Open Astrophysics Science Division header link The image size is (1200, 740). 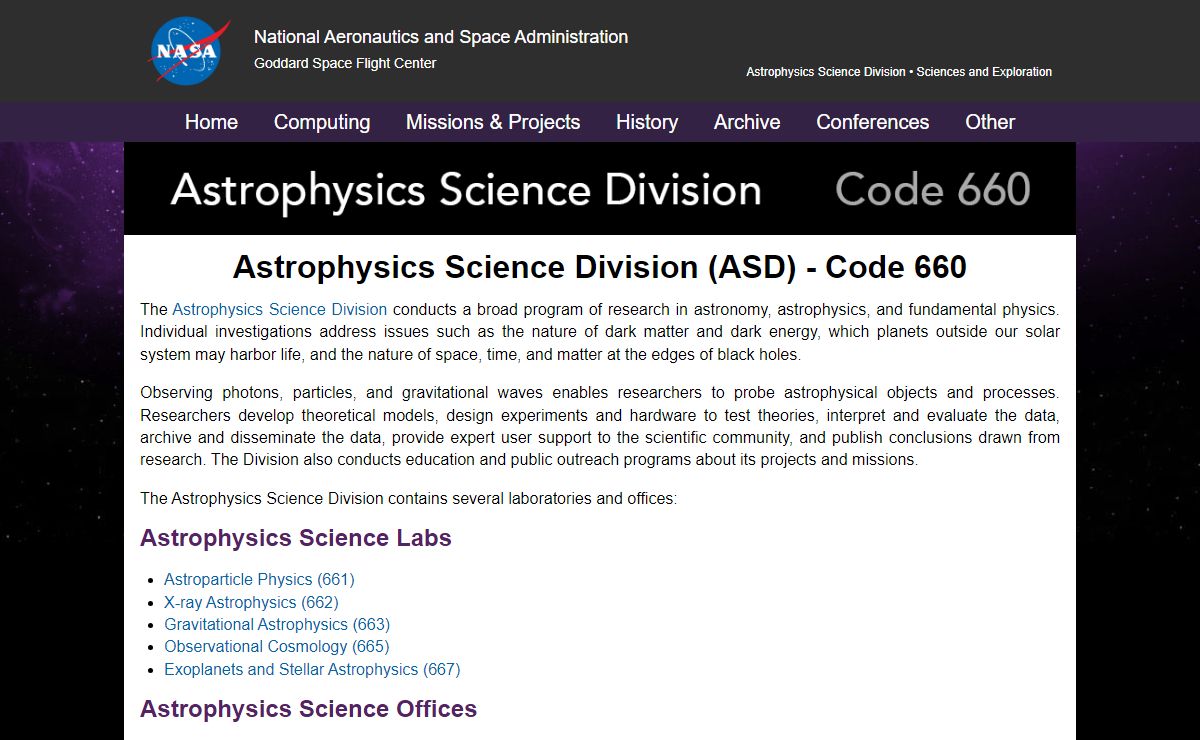coord(826,72)
